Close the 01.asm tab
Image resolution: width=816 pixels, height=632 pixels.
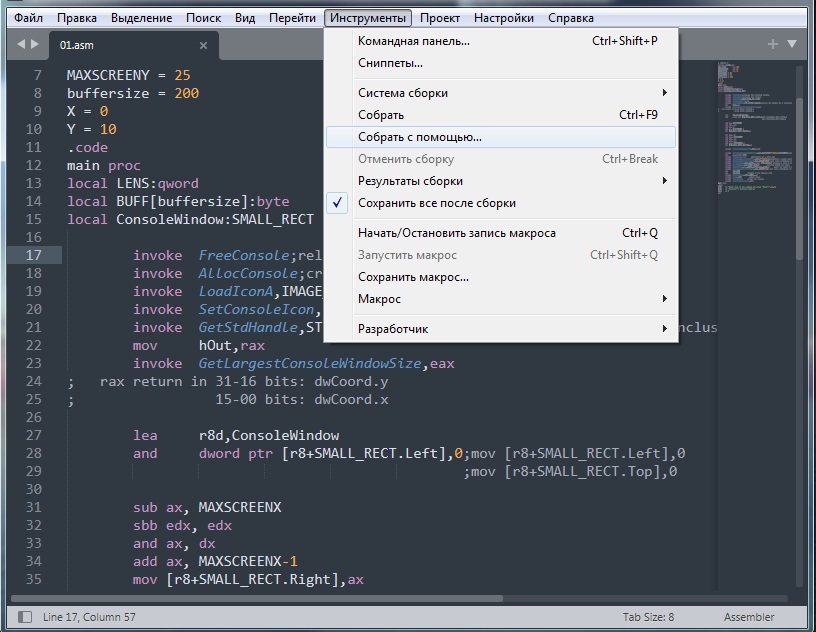[203, 45]
